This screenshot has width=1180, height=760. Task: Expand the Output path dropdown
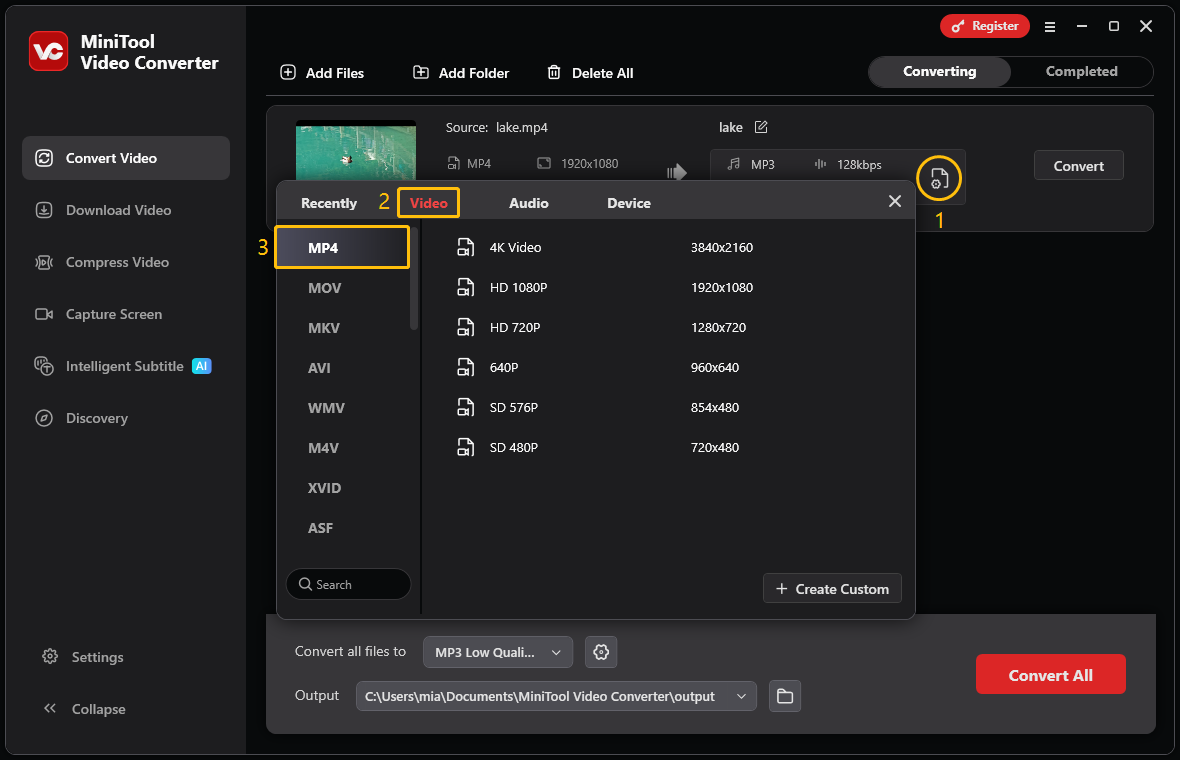click(x=740, y=696)
